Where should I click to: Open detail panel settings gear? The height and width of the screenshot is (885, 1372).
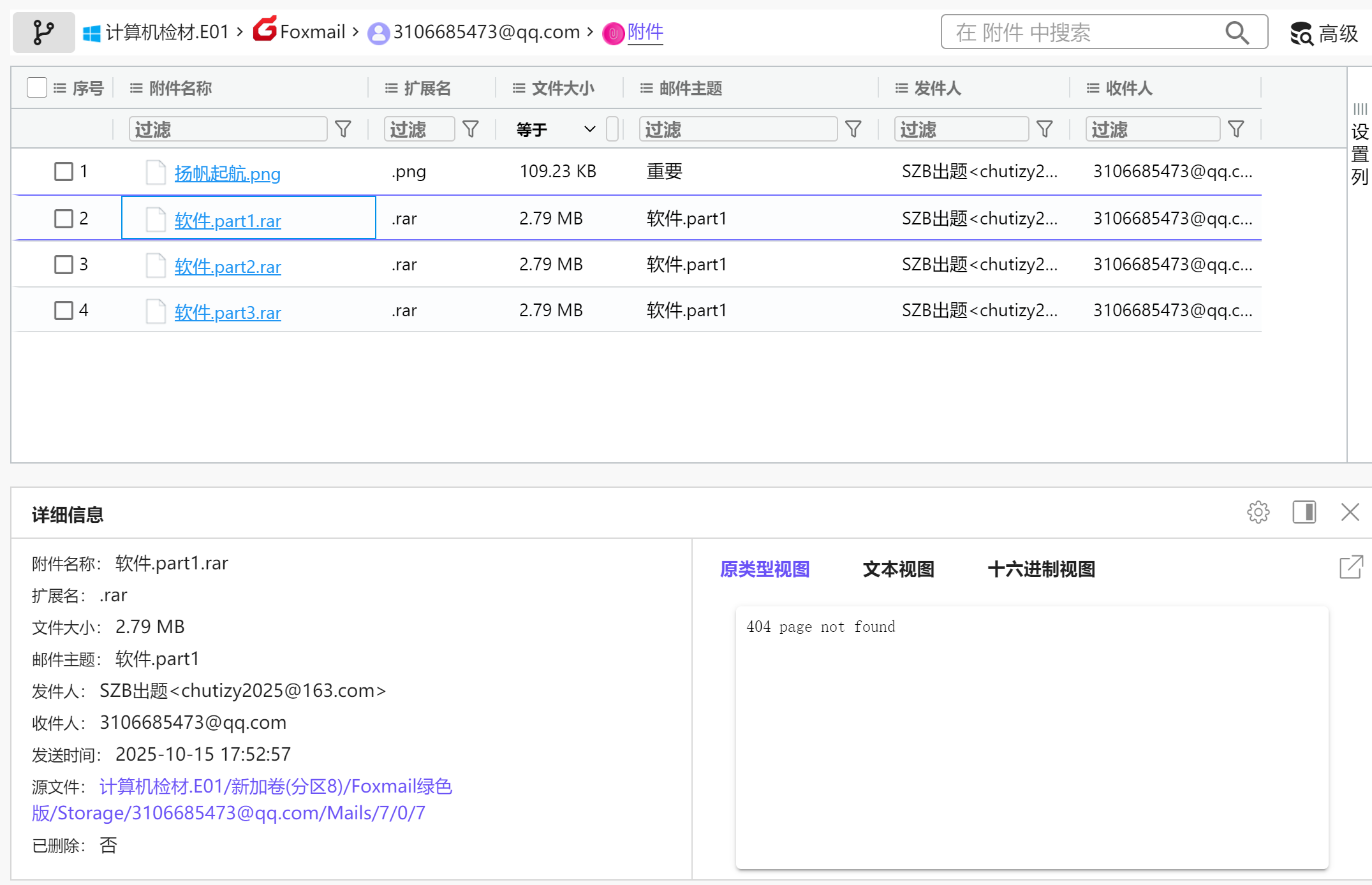[x=1258, y=512]
